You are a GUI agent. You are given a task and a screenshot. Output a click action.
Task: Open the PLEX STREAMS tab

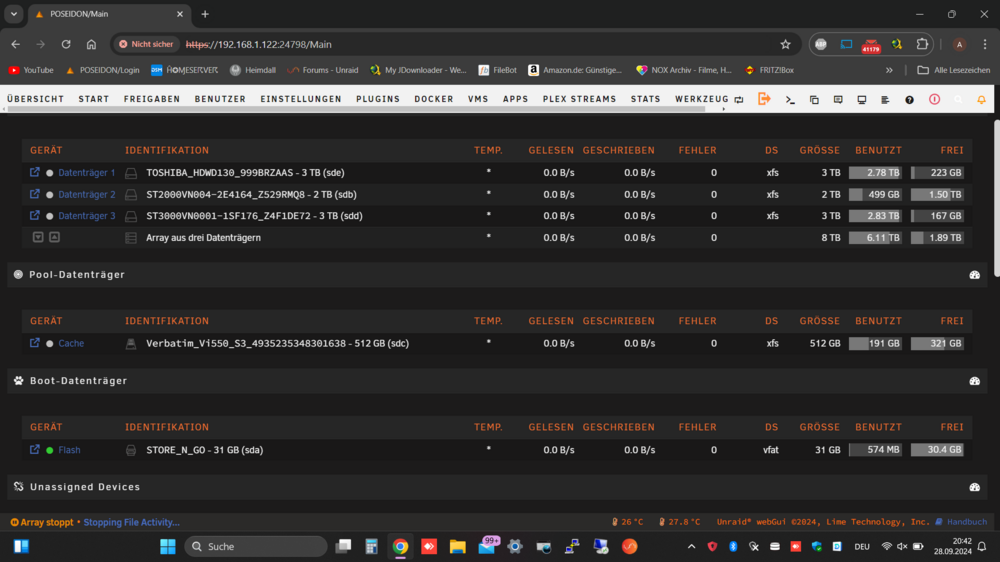tap(580, 99)
